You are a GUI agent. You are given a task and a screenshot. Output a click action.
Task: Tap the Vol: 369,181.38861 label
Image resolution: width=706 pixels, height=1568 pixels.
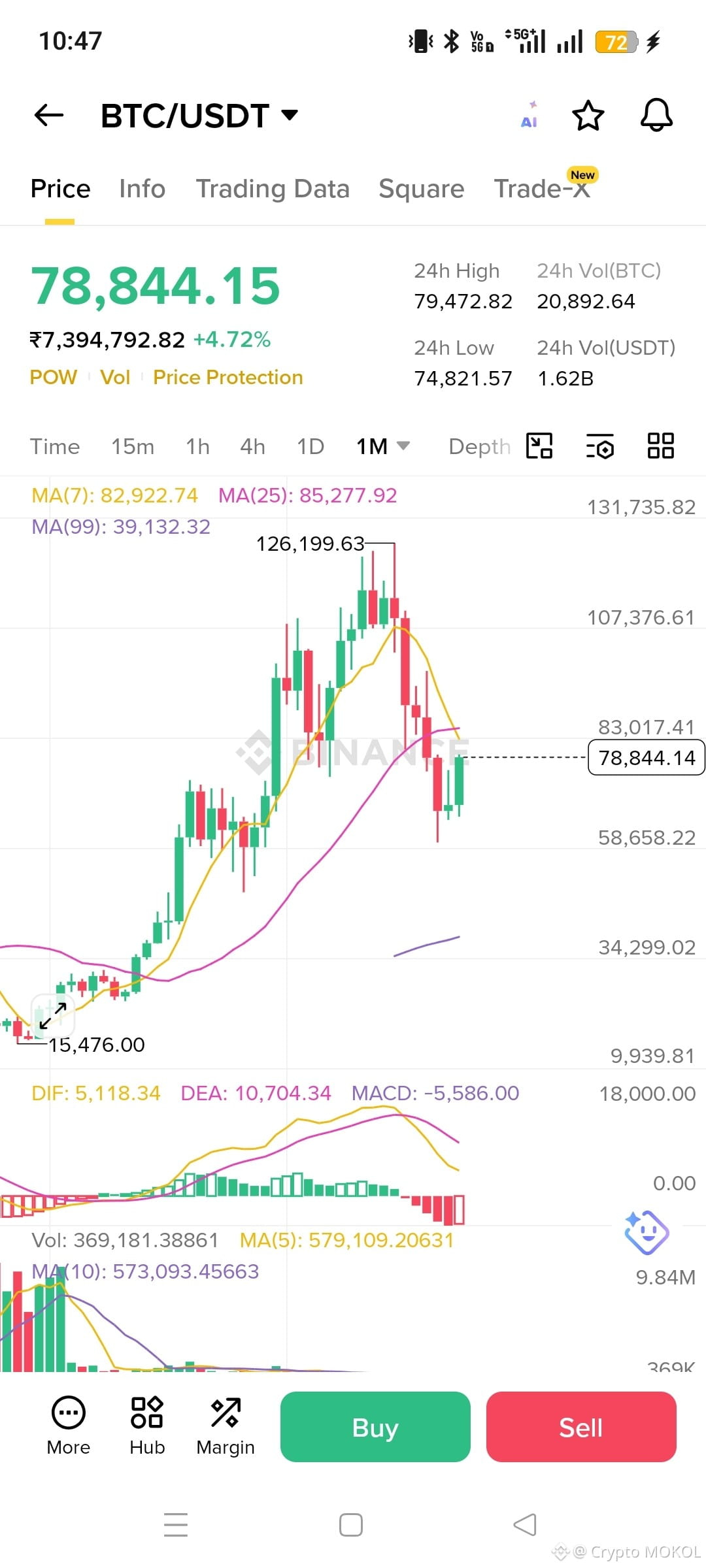tap(125, 1240)
